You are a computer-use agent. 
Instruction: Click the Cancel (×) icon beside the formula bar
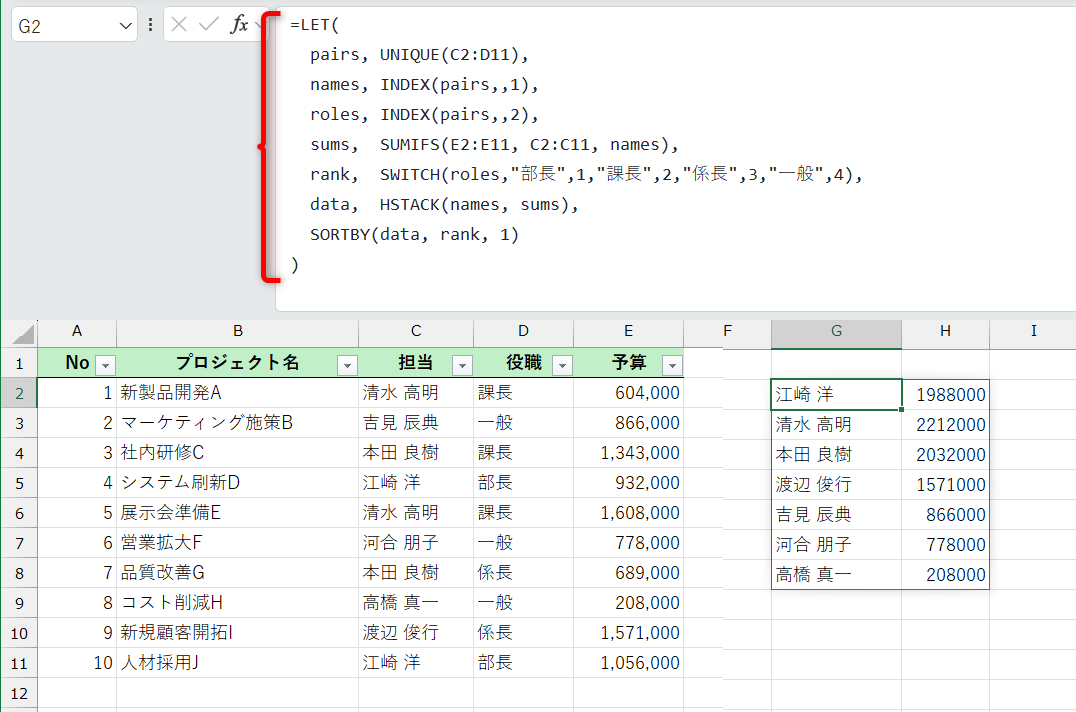180,25
